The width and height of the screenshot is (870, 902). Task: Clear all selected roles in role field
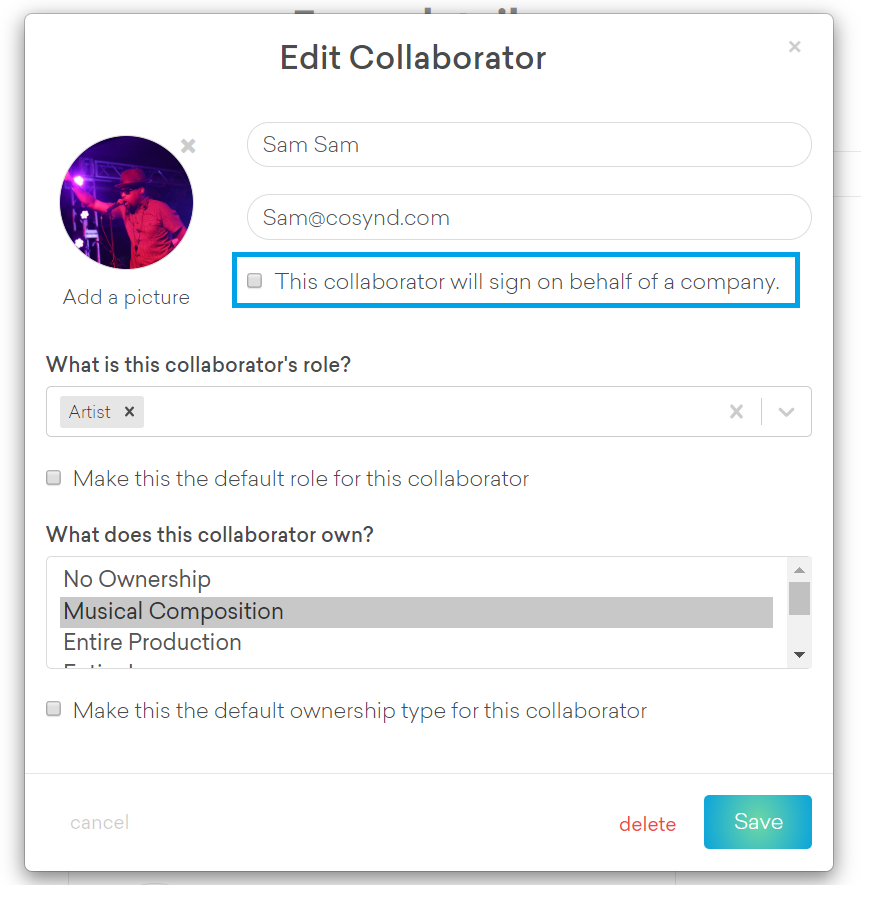pyautogui.click(x=736, y=411)
